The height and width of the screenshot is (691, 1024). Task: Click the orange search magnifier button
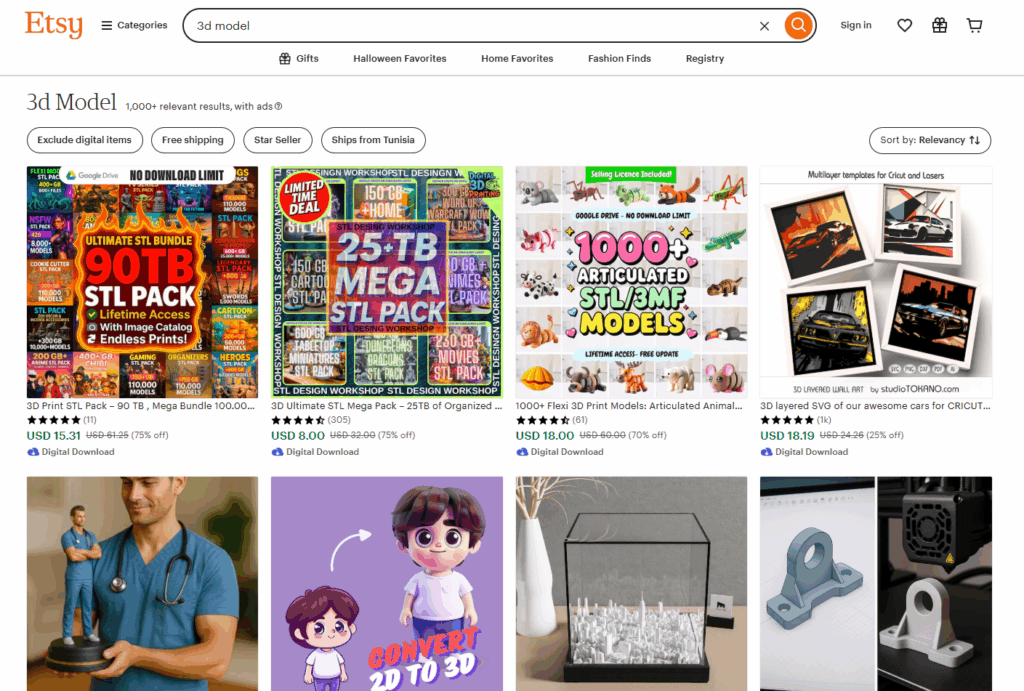coord(798,25)
